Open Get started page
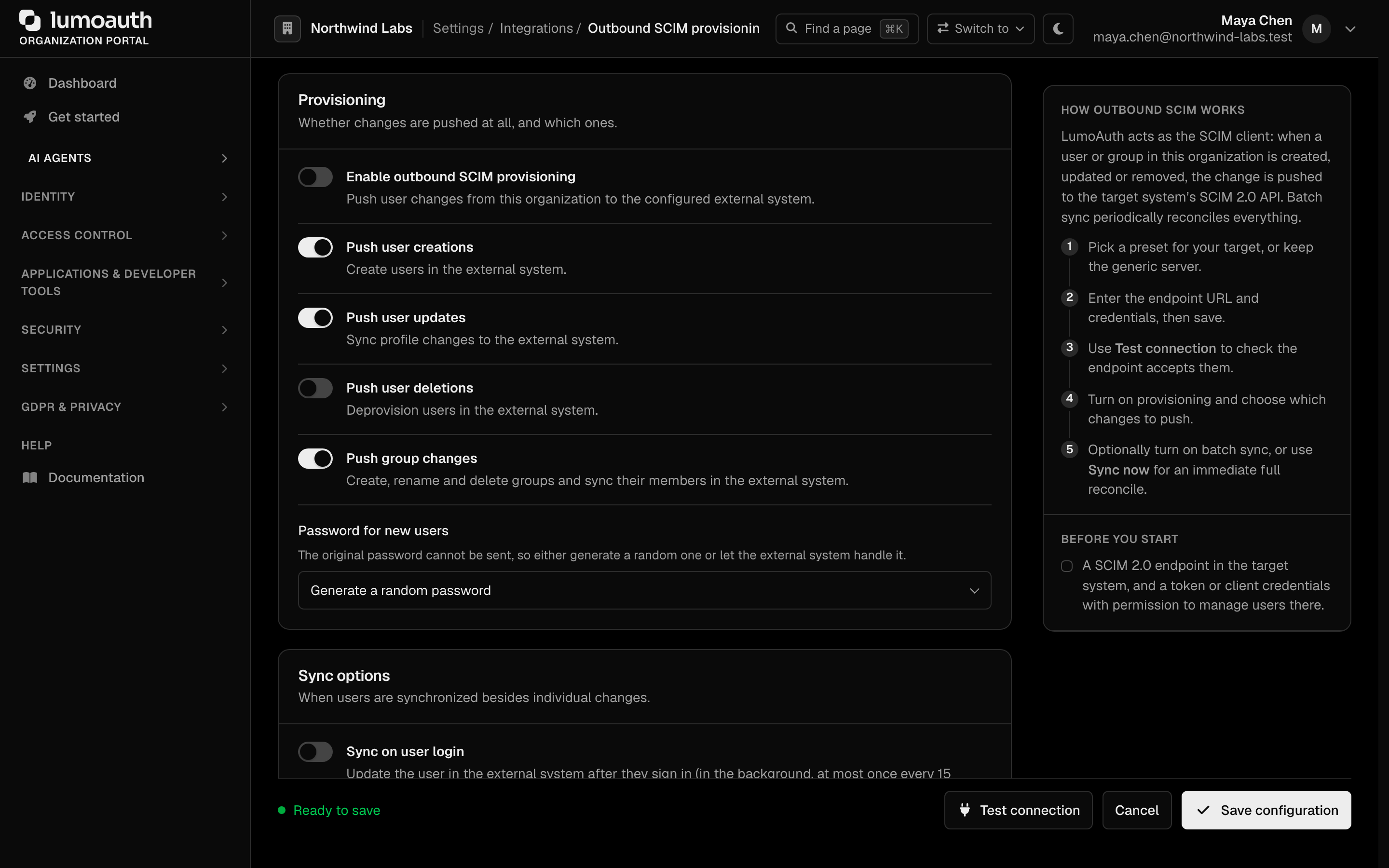 [125, 117]
